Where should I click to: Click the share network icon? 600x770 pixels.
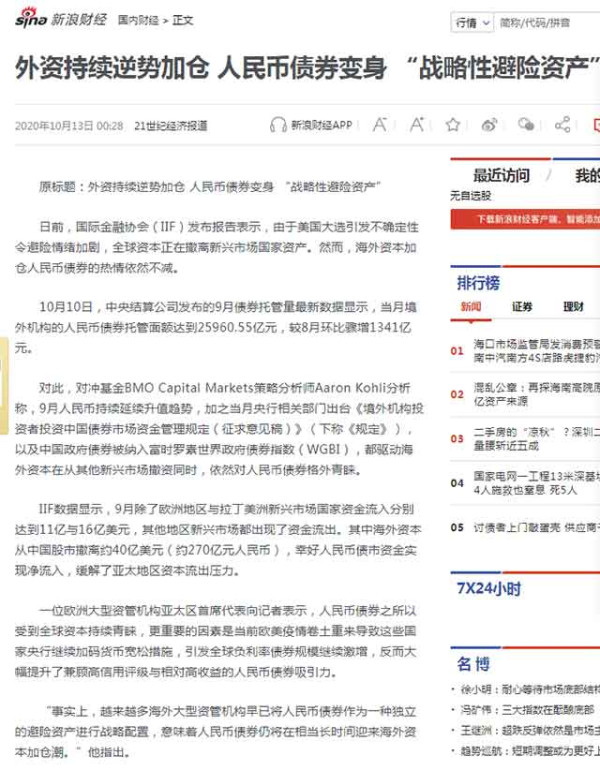point(563,125)
